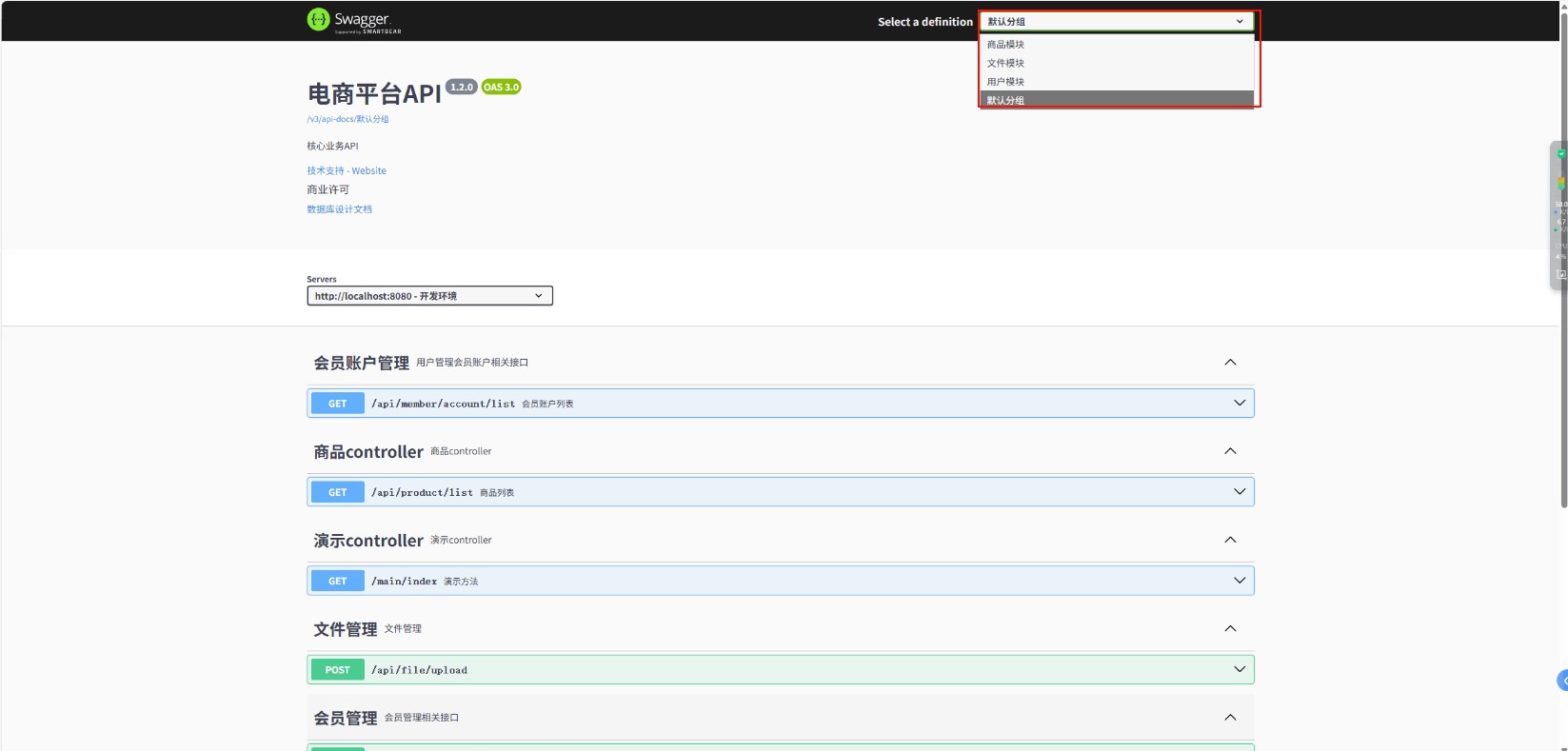Click the GET badge for /main/index
The height and width of the screenshot is (751, 1568).
pos(338,582)
